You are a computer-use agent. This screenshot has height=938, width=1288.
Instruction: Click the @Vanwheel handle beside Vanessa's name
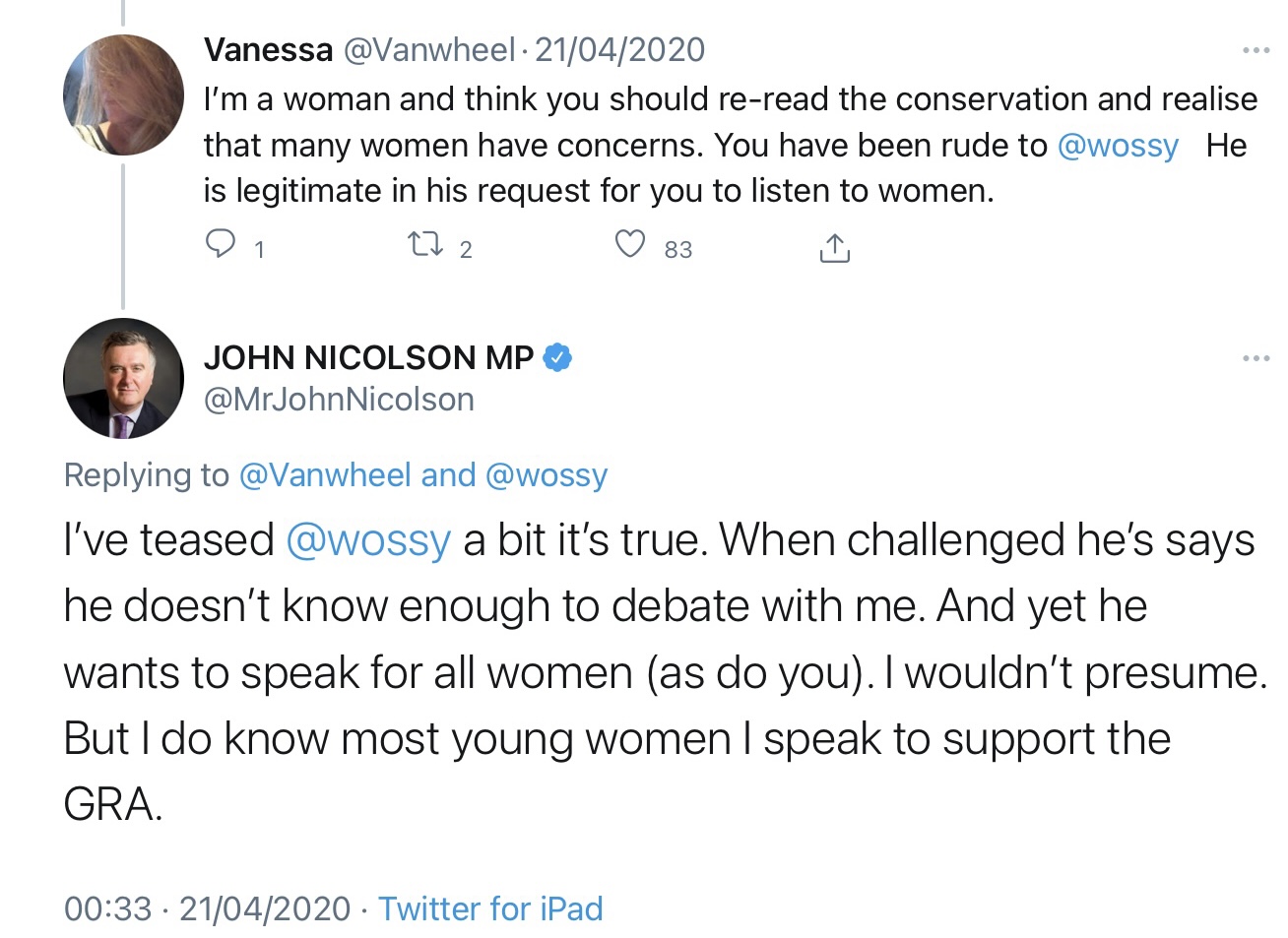pos(428,50)
